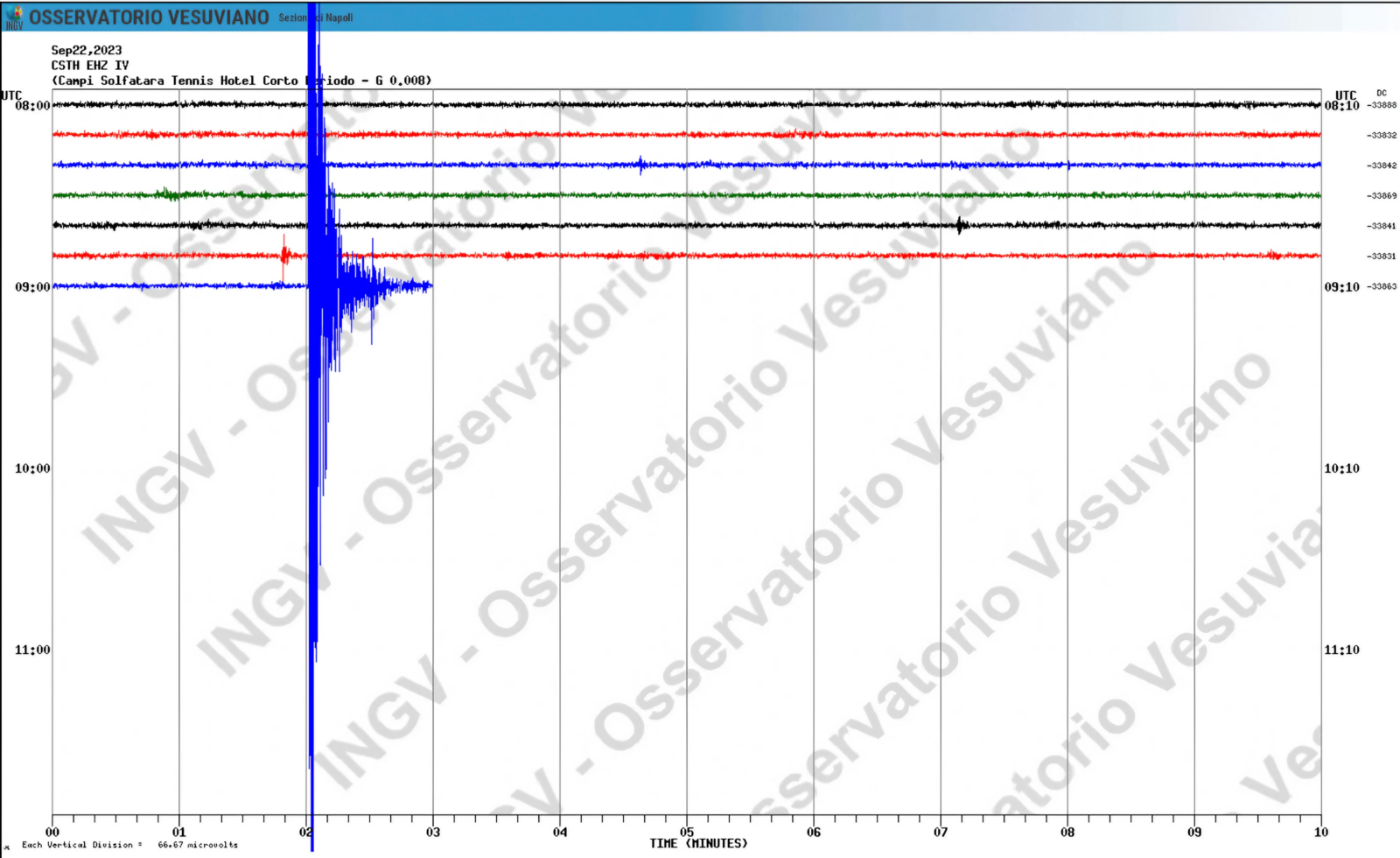The height and width of the screenshot is (858, 1400).
Task: Click the small blue spike between minutes 04 and 05
Action: (641, 165)
